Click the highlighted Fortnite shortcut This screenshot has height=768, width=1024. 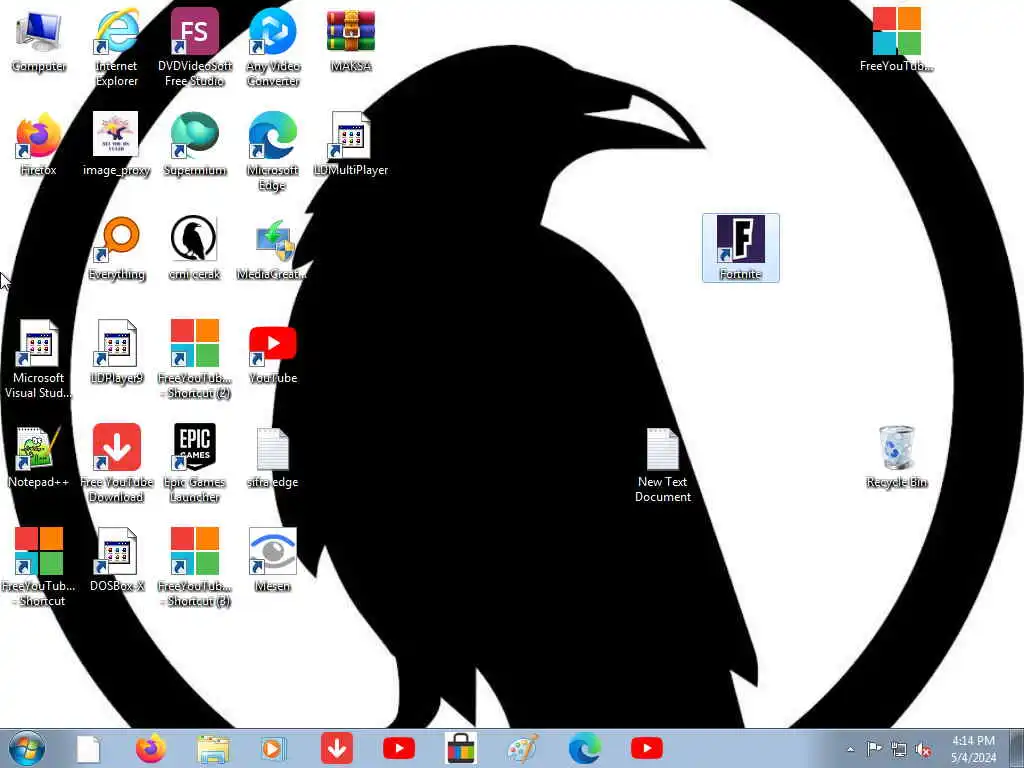click(x=741, y=248)
